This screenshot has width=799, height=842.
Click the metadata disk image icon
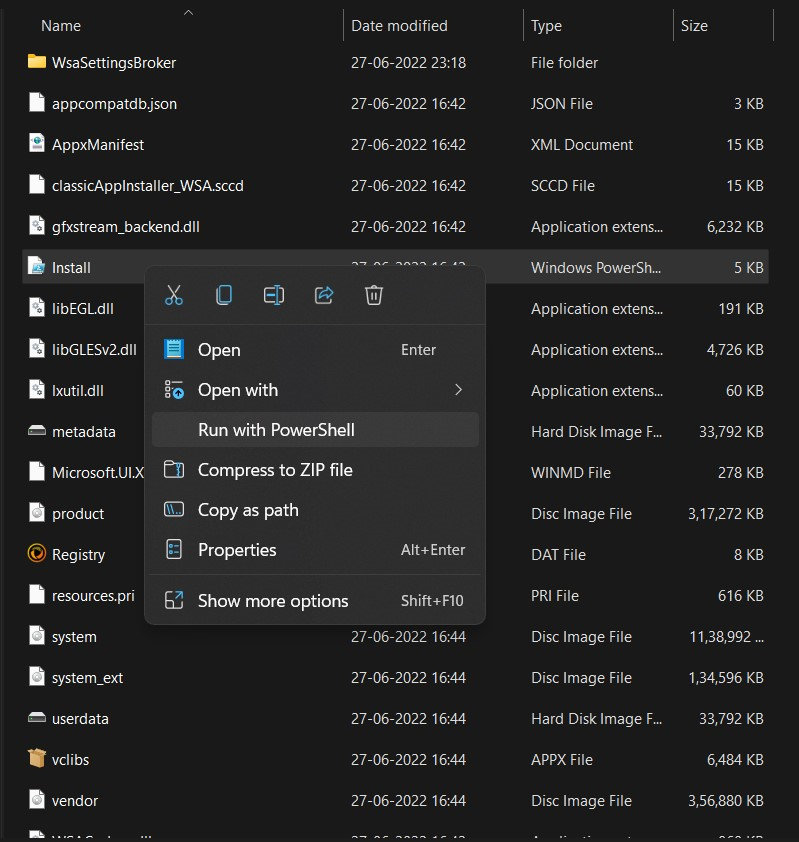coord(37,431)
